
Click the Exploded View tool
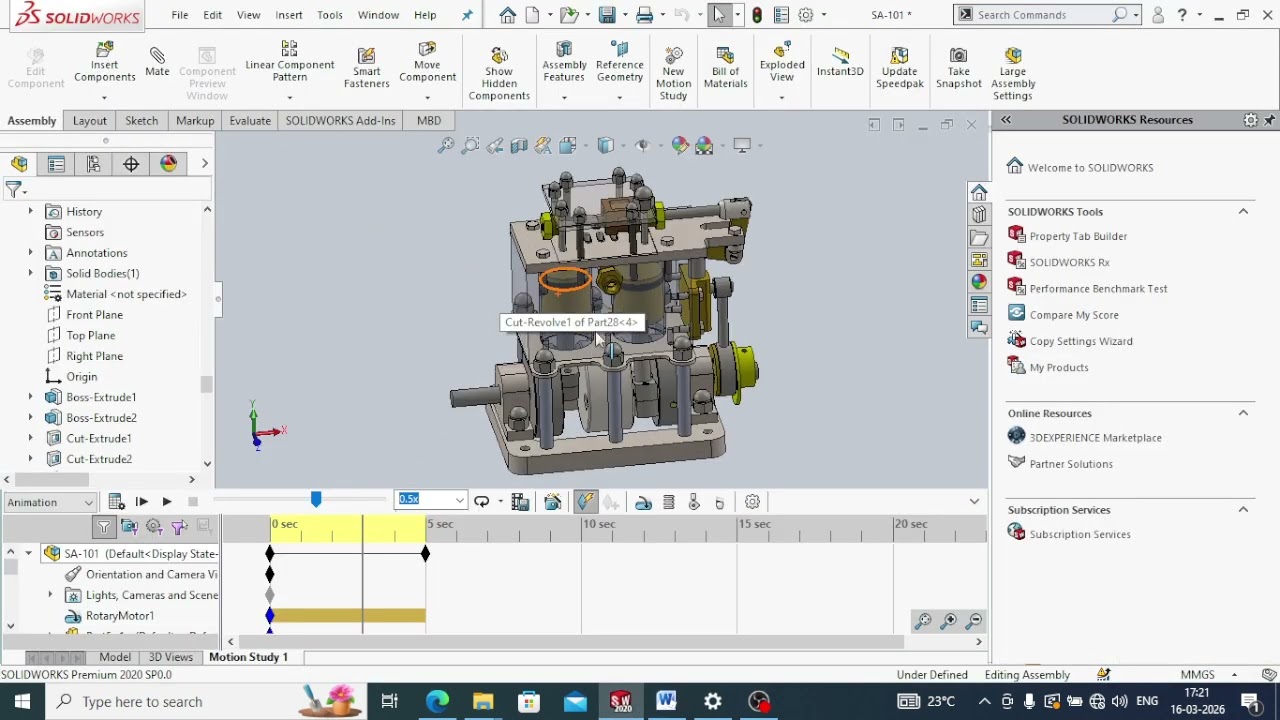pos(782,62)
